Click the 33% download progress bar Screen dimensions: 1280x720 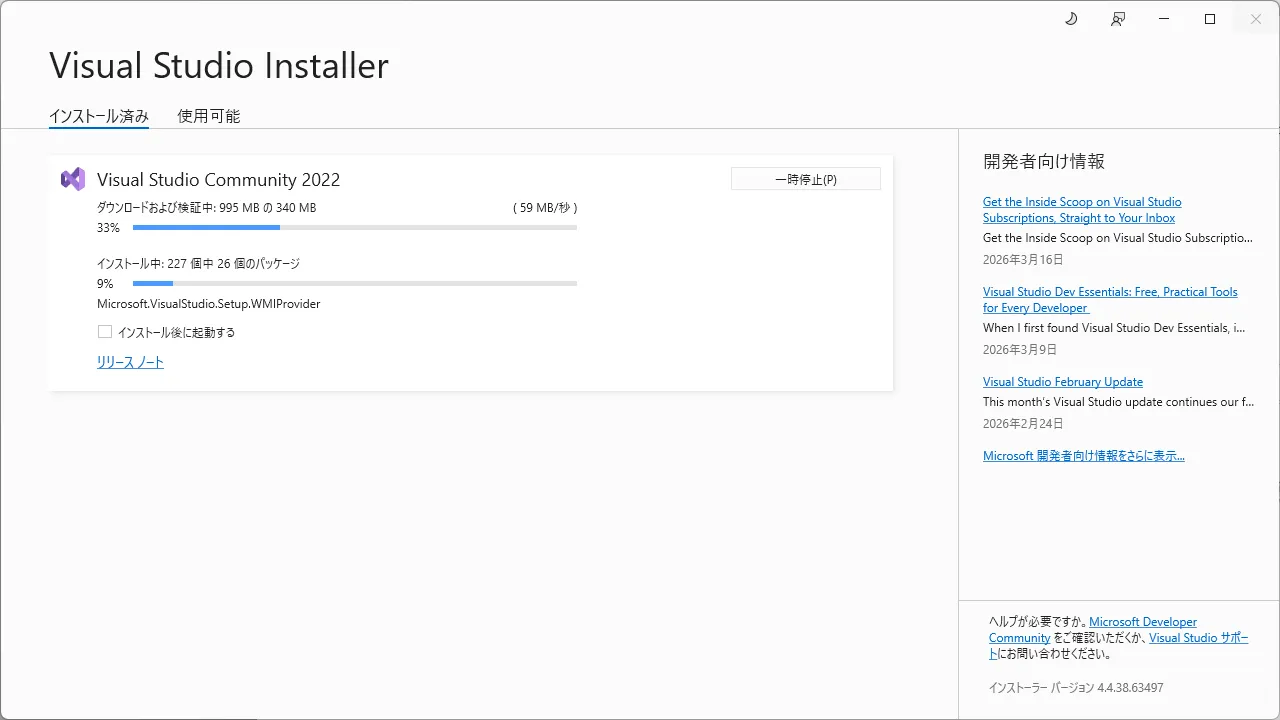[x=355, y=227]
